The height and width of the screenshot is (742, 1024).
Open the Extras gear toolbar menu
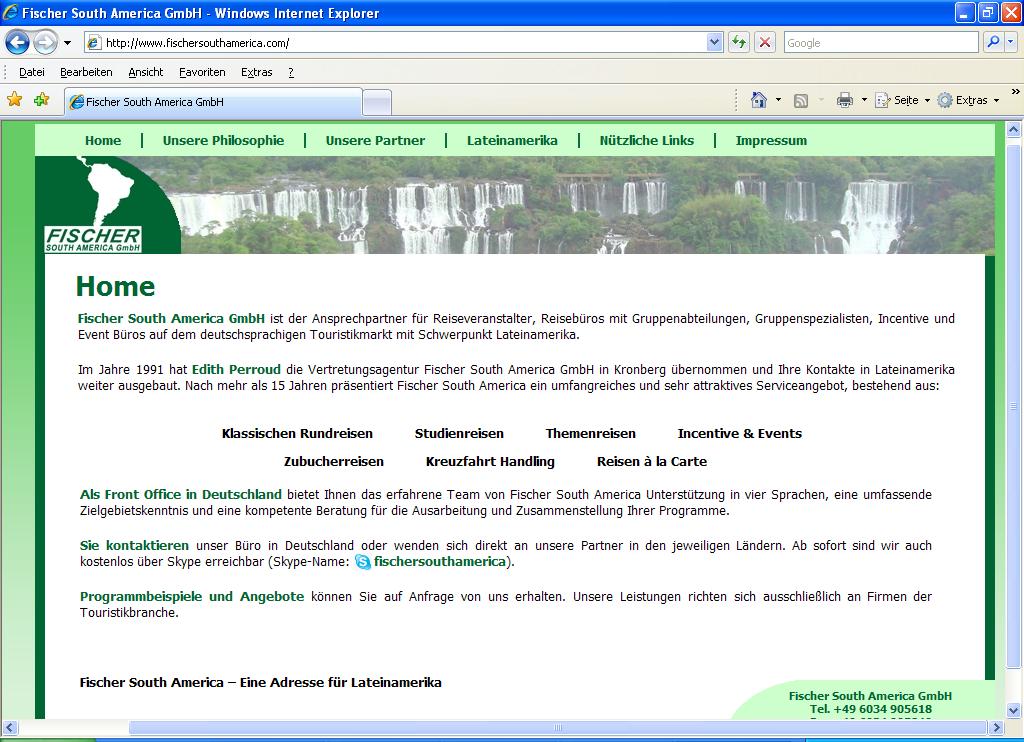[968, 100]
